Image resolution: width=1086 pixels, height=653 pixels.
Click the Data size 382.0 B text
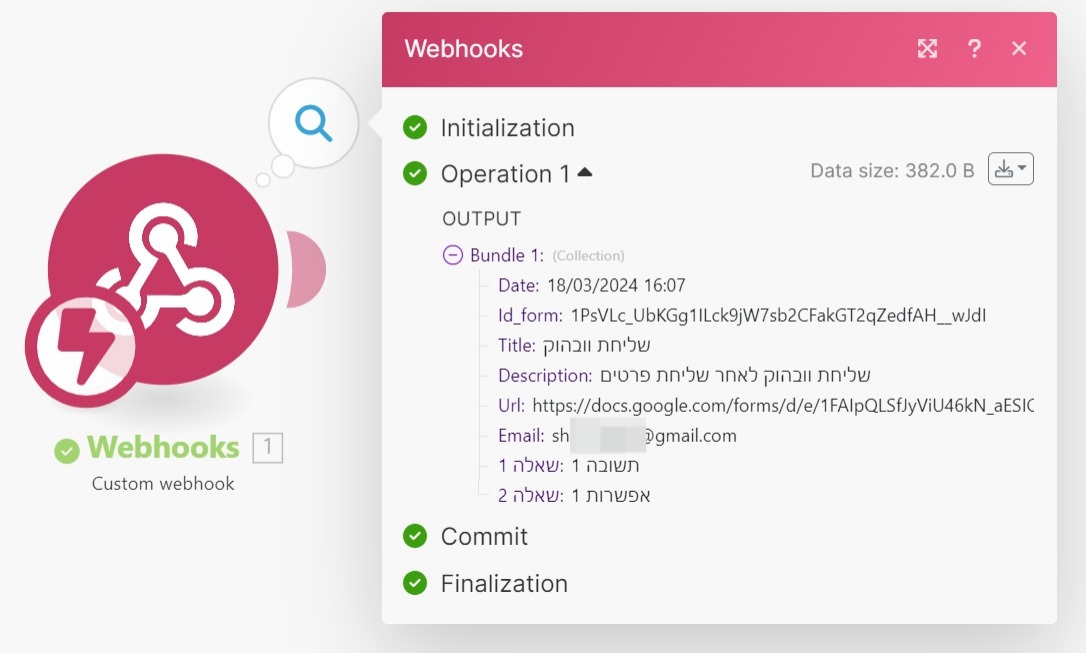coord(892,170)
